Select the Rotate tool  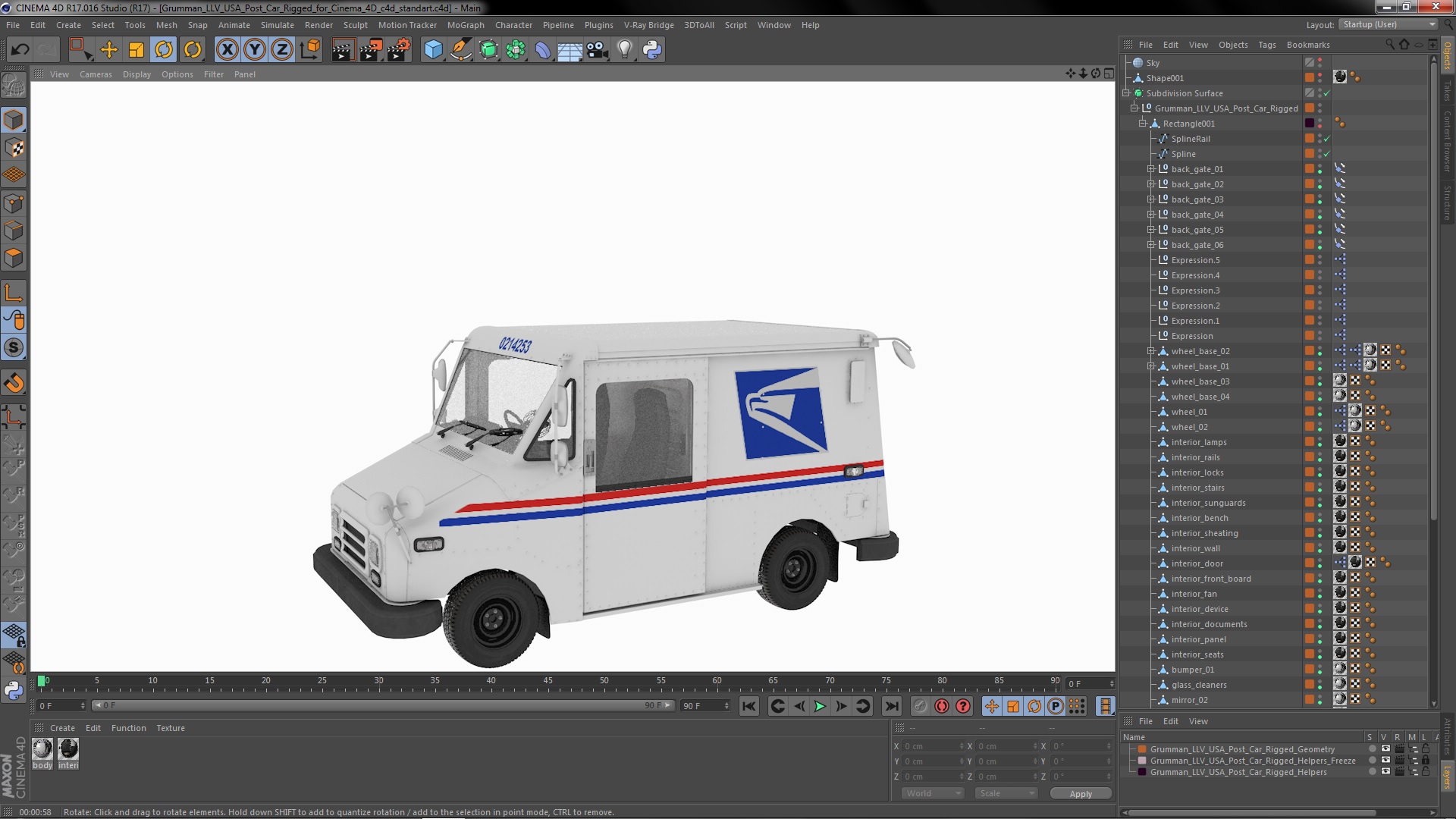164,50
